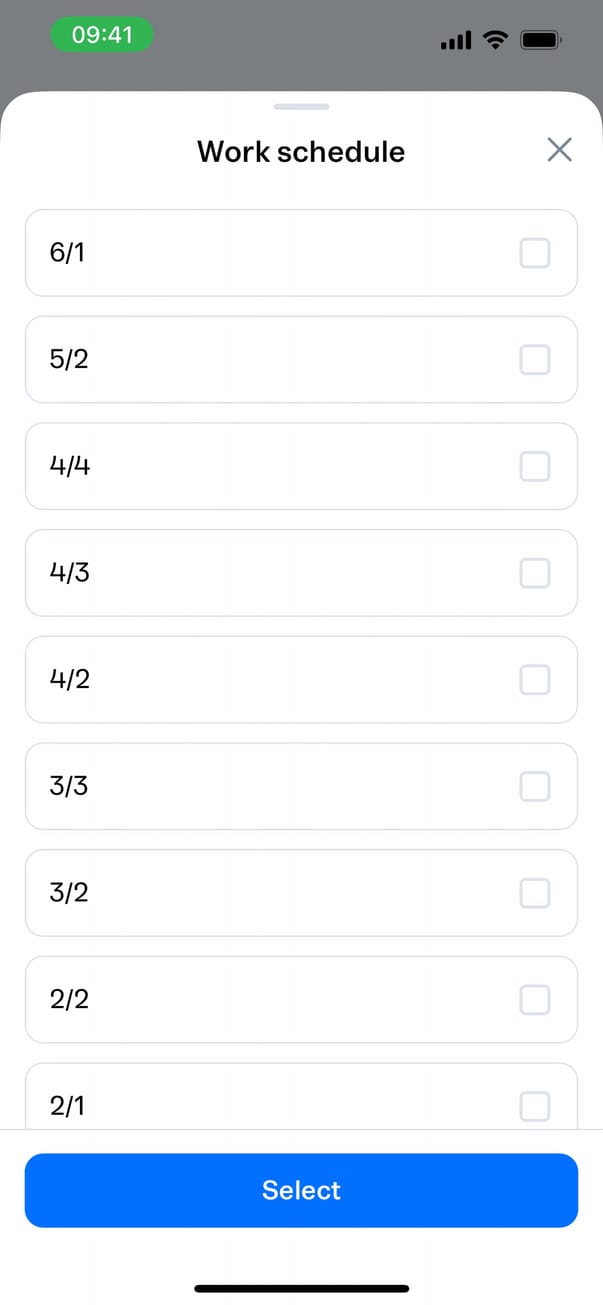This screenshot has height=1305, width=603.
Task: Tap the battery status icon
Action: (x=542, y=40)
